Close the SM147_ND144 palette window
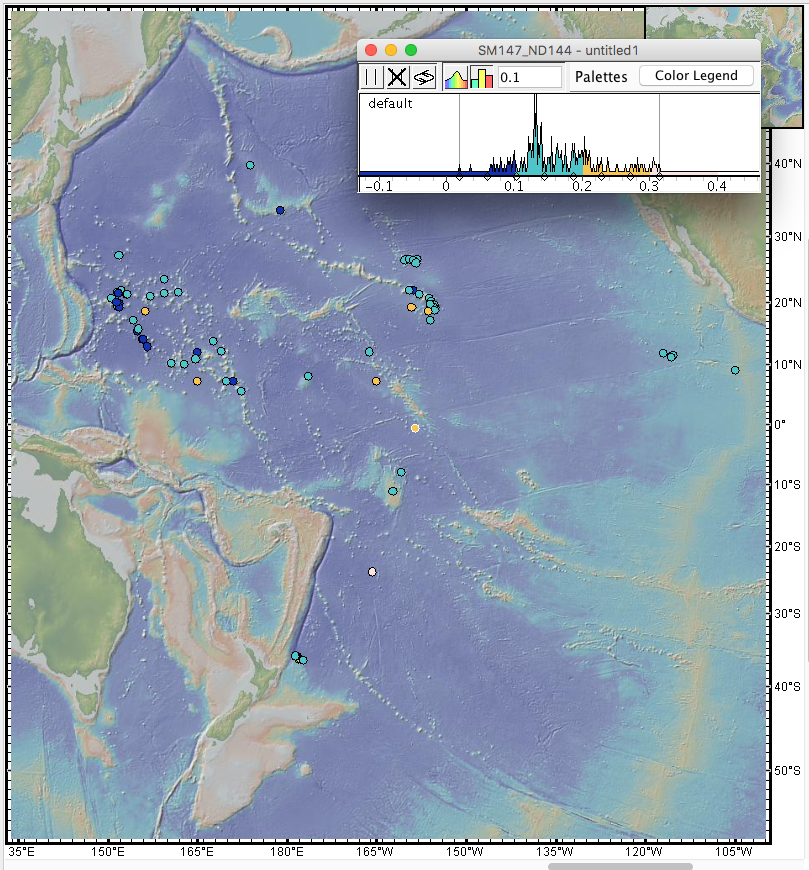This screenshot has height=870, width=809. (371, 50)
